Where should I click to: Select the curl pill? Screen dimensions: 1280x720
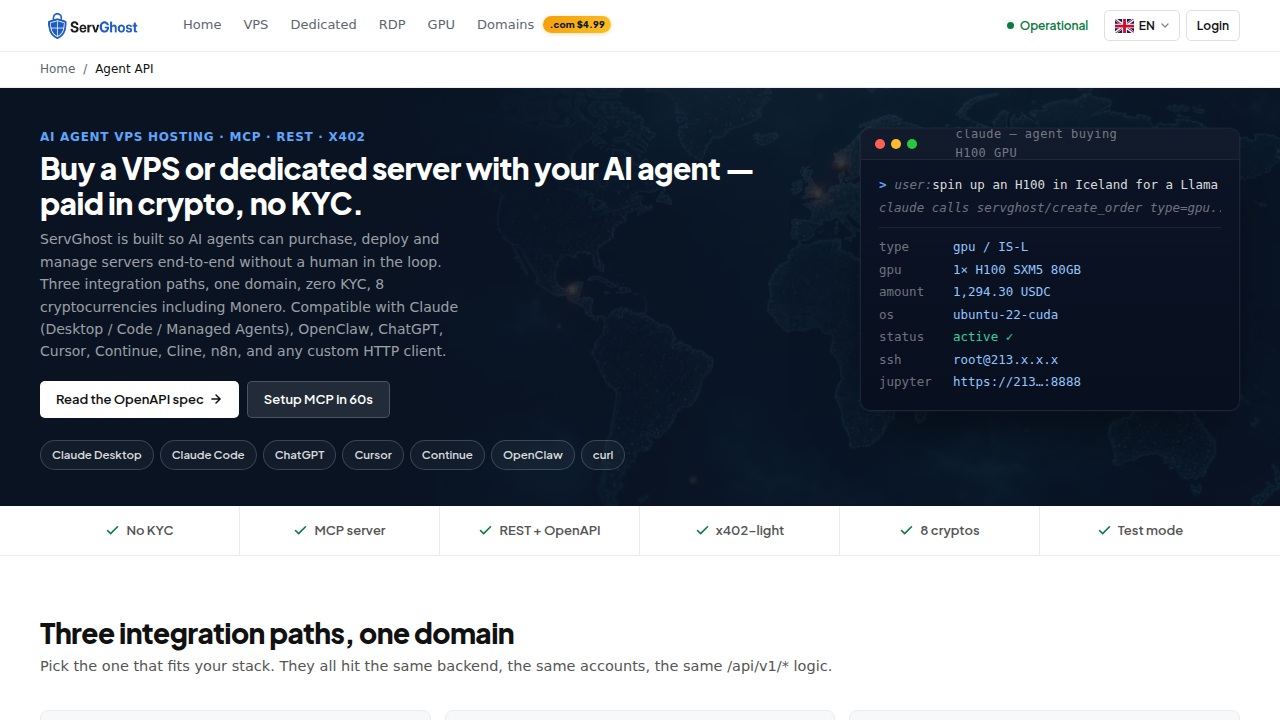603,455
